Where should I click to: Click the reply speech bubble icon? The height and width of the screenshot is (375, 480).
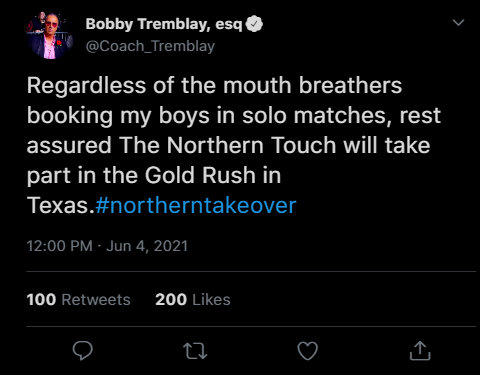pos(83,351)
